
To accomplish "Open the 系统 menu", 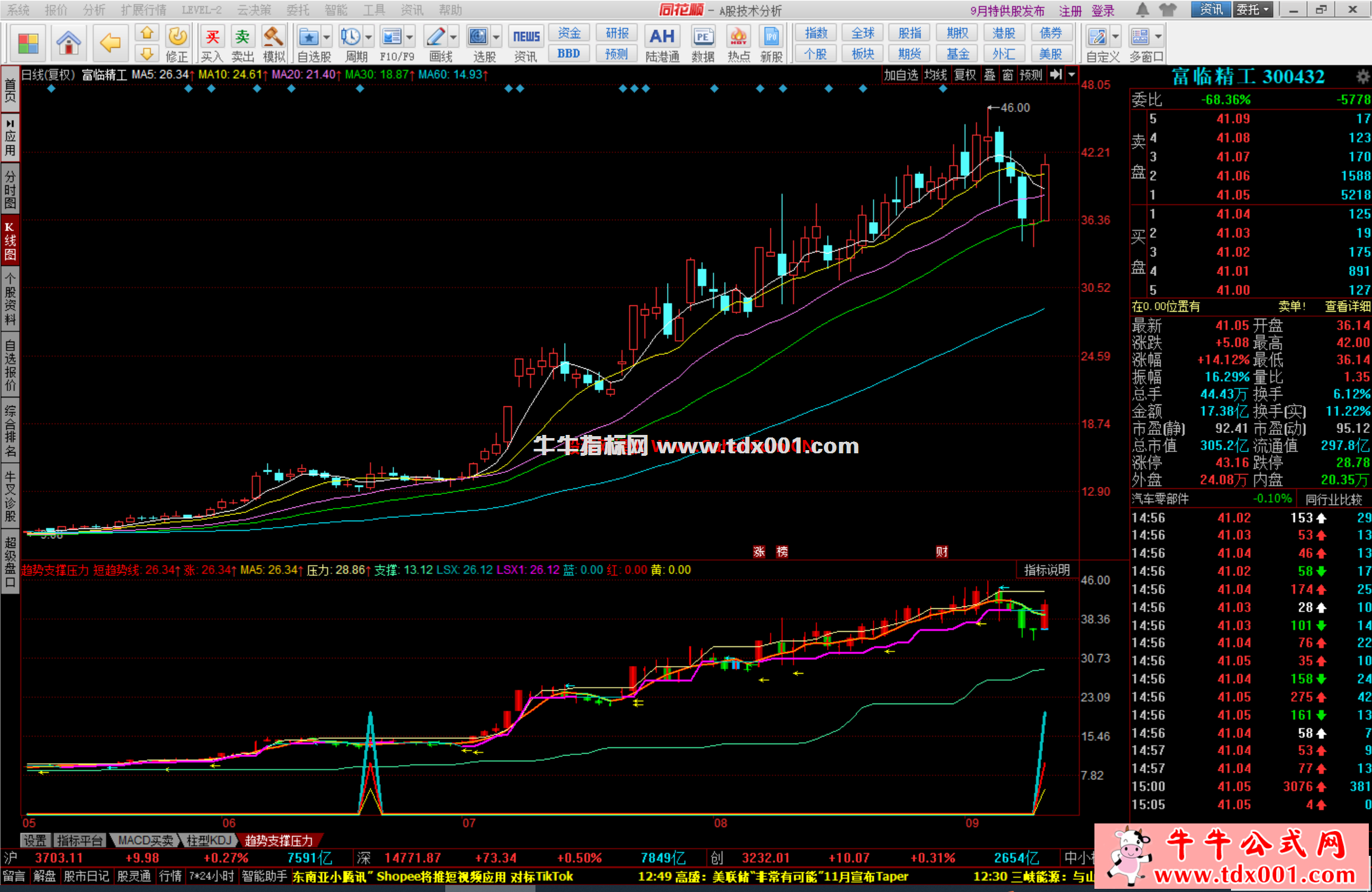I will [18, 10].
